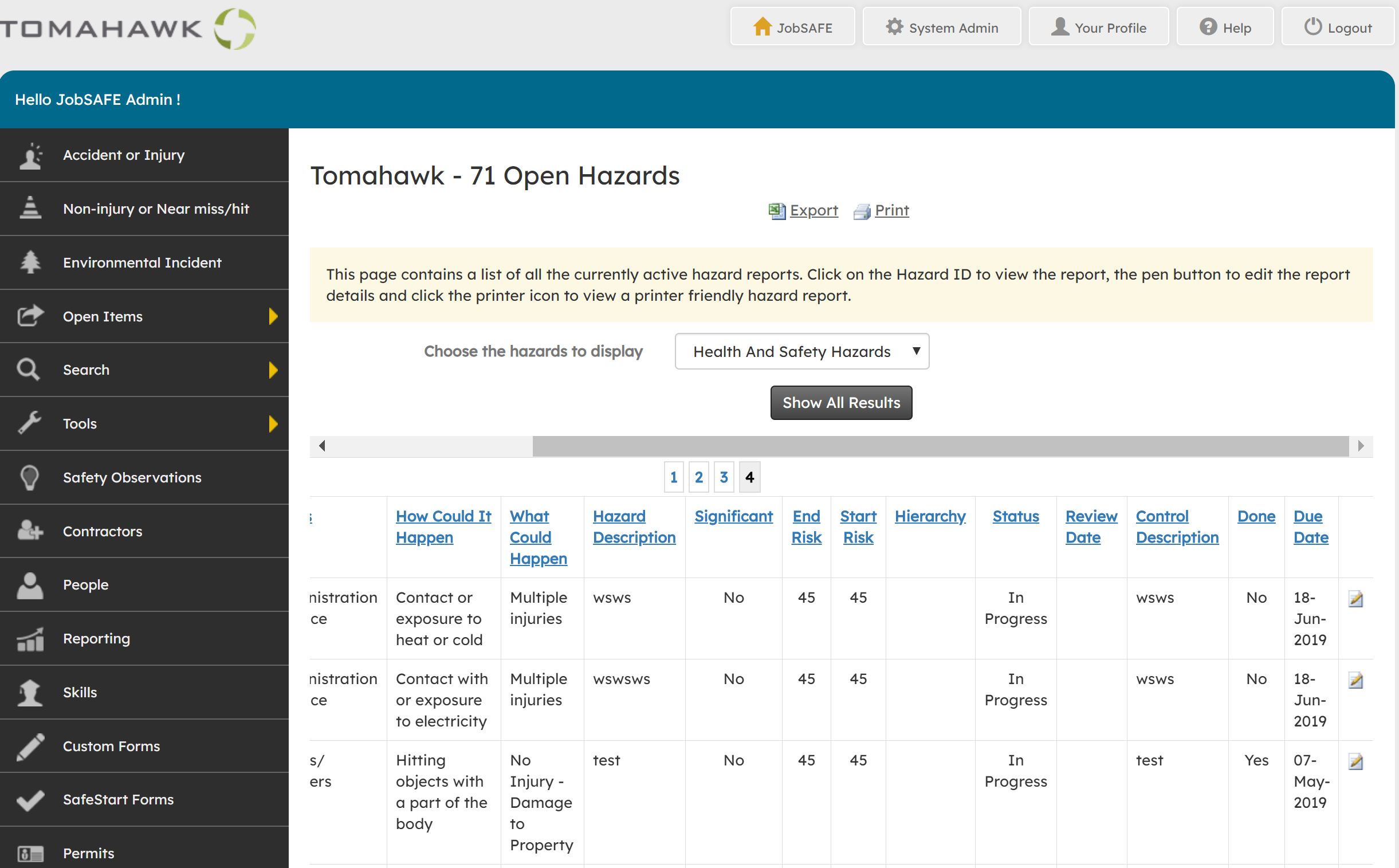Click the printer icon next to Print
The width and height of the screenshot is (1399, 868).
[862, 212]
